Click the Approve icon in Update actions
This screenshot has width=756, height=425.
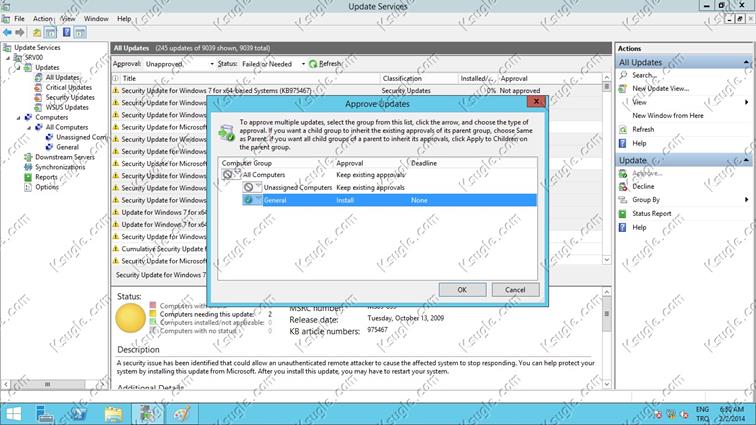623,173
